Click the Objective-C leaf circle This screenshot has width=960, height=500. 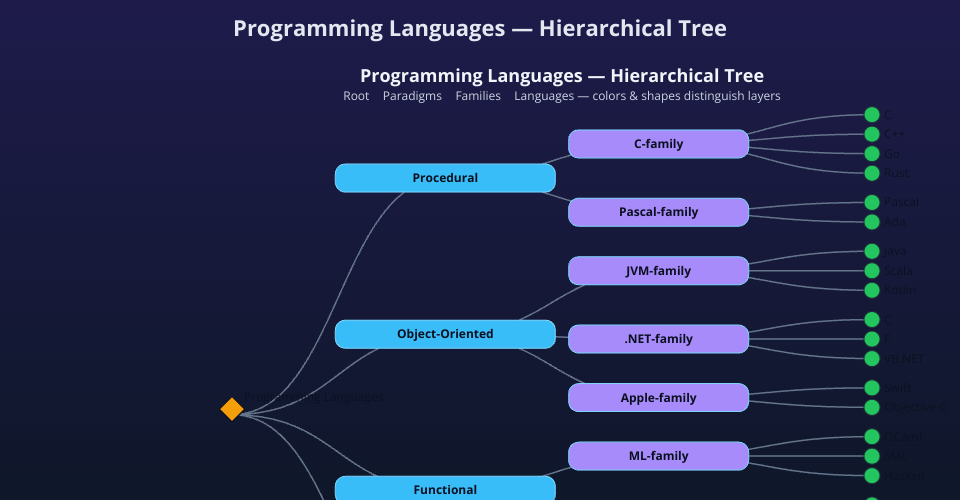[x=872, y=407]
